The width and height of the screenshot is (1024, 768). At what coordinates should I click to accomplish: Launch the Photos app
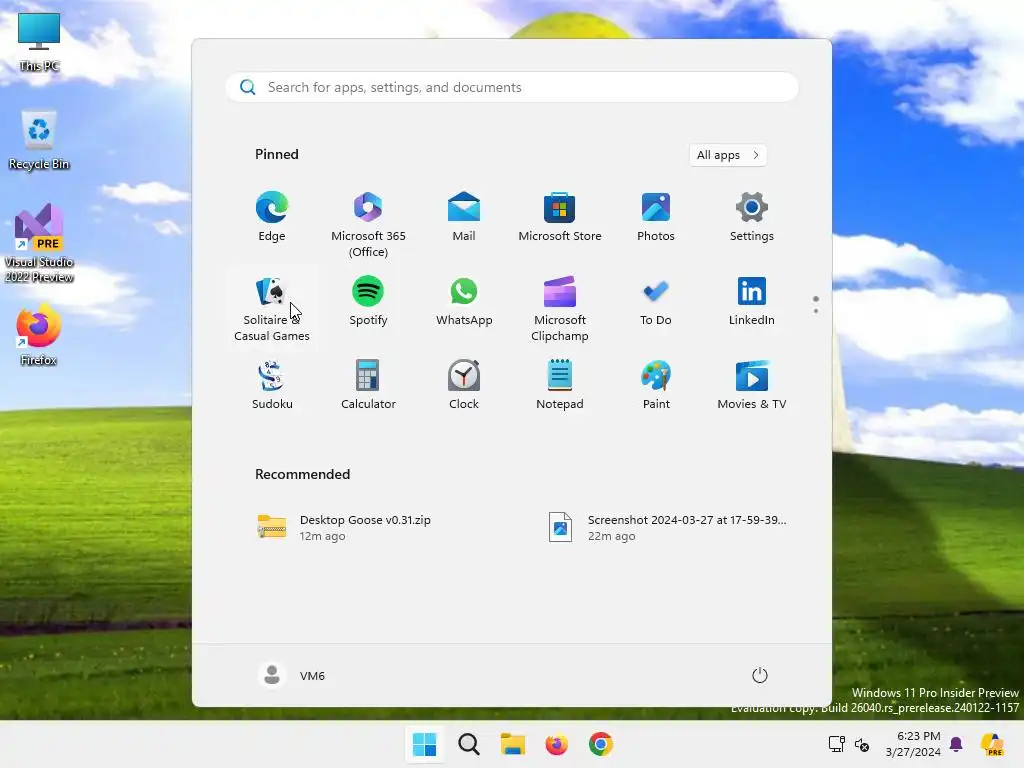point(656,217)
